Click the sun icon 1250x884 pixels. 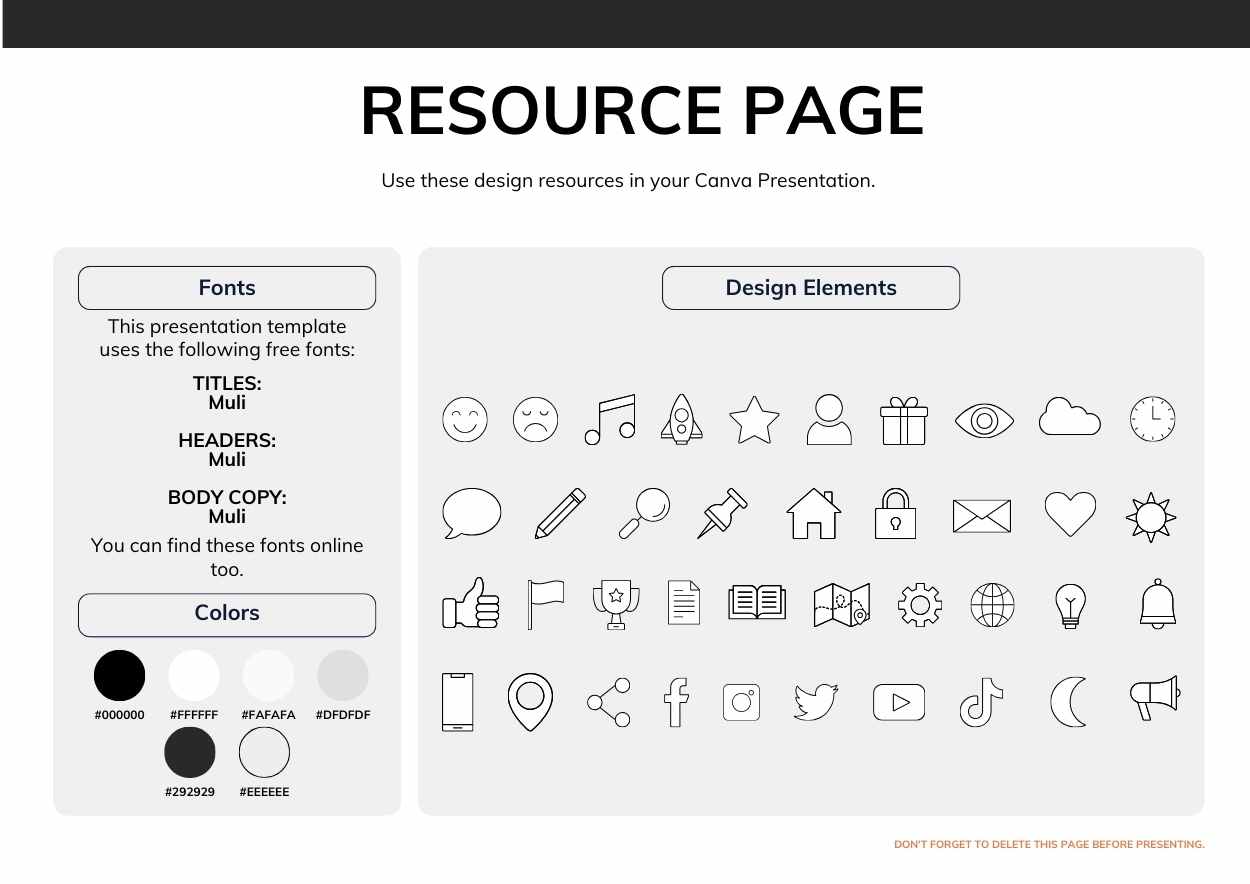point(1151,517)
